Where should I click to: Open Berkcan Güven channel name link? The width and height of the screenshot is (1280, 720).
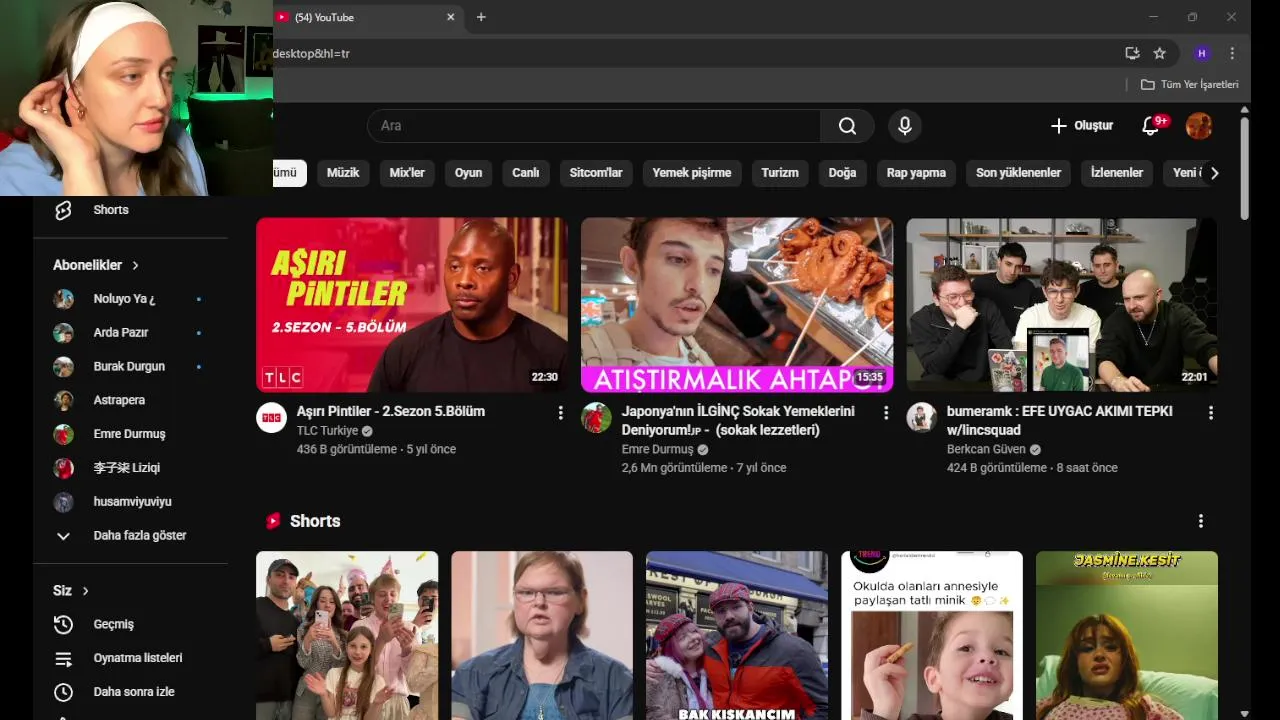pyautogui.click(x=988, y=450)
